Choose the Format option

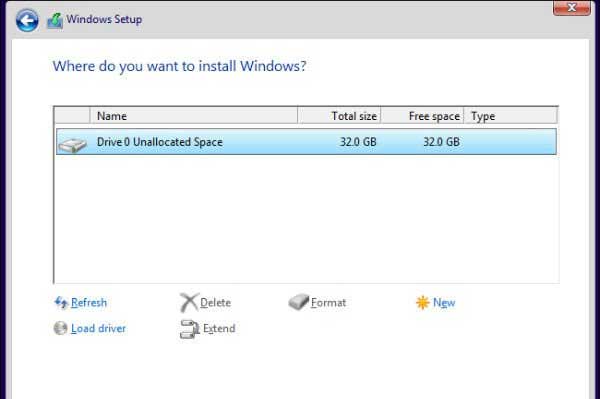[x=328, y=303]
